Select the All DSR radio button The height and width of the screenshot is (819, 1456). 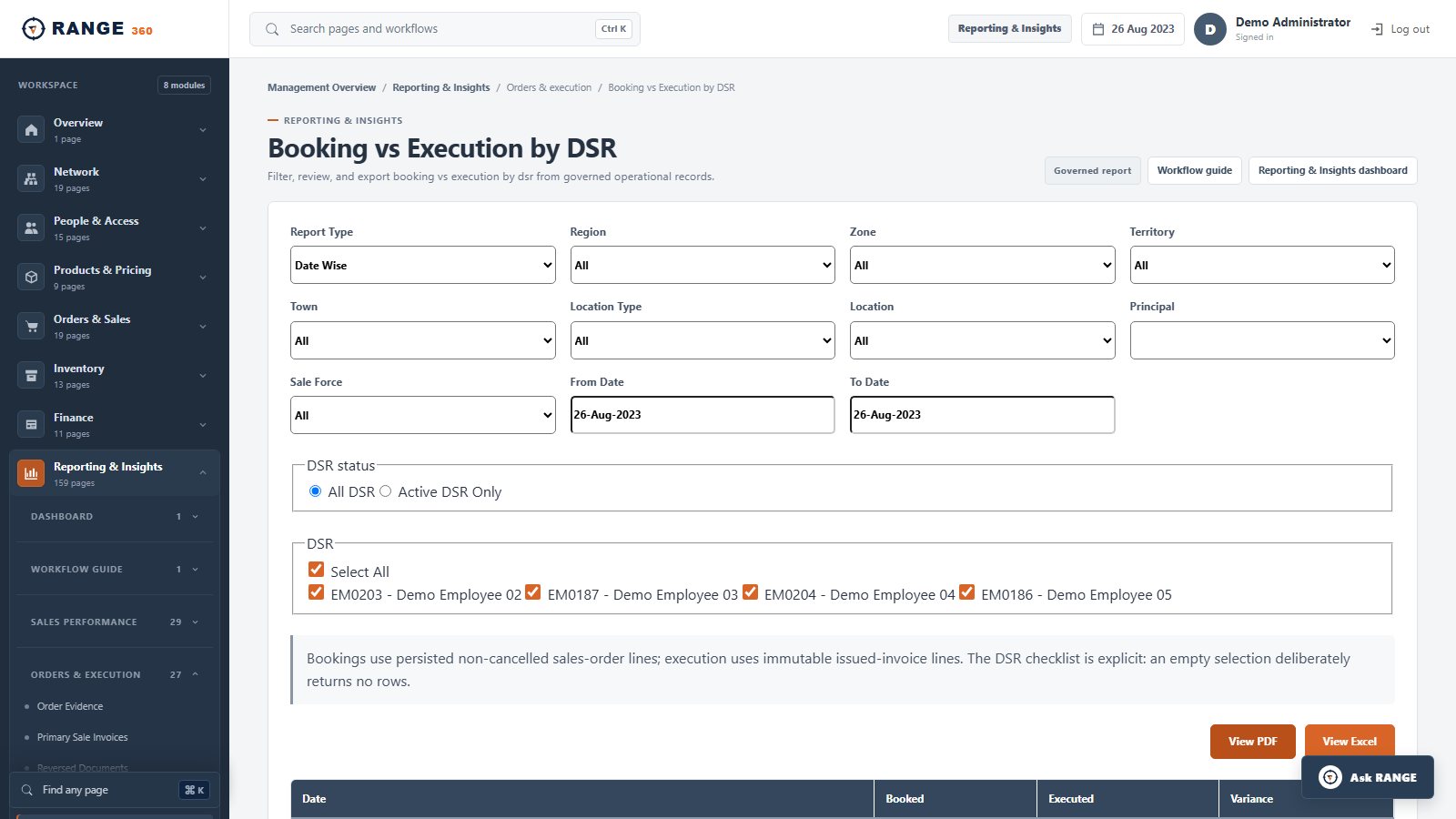click(x=315, y=491)
